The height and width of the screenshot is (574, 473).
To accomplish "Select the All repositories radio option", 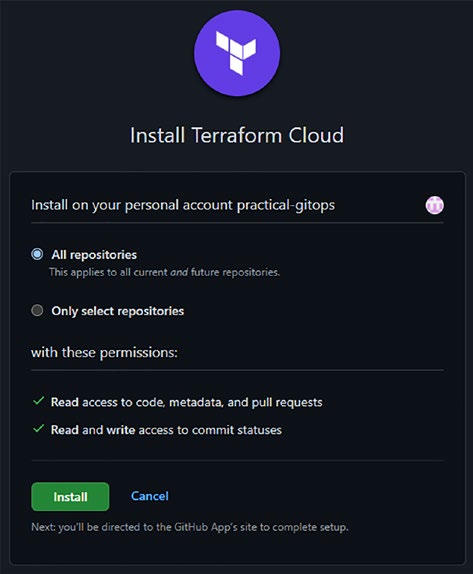I will pos(37,254).
